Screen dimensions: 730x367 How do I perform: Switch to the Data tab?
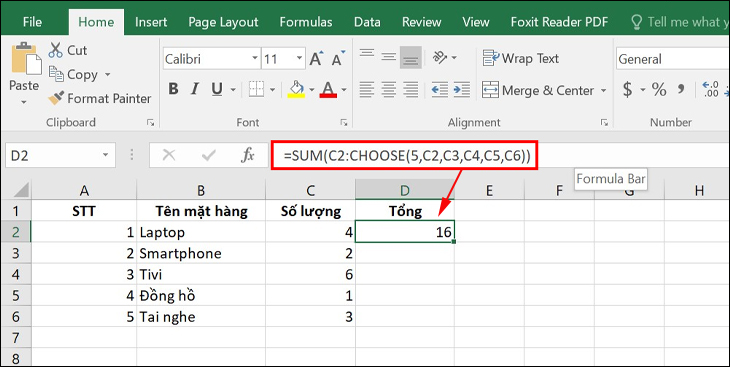367,22
